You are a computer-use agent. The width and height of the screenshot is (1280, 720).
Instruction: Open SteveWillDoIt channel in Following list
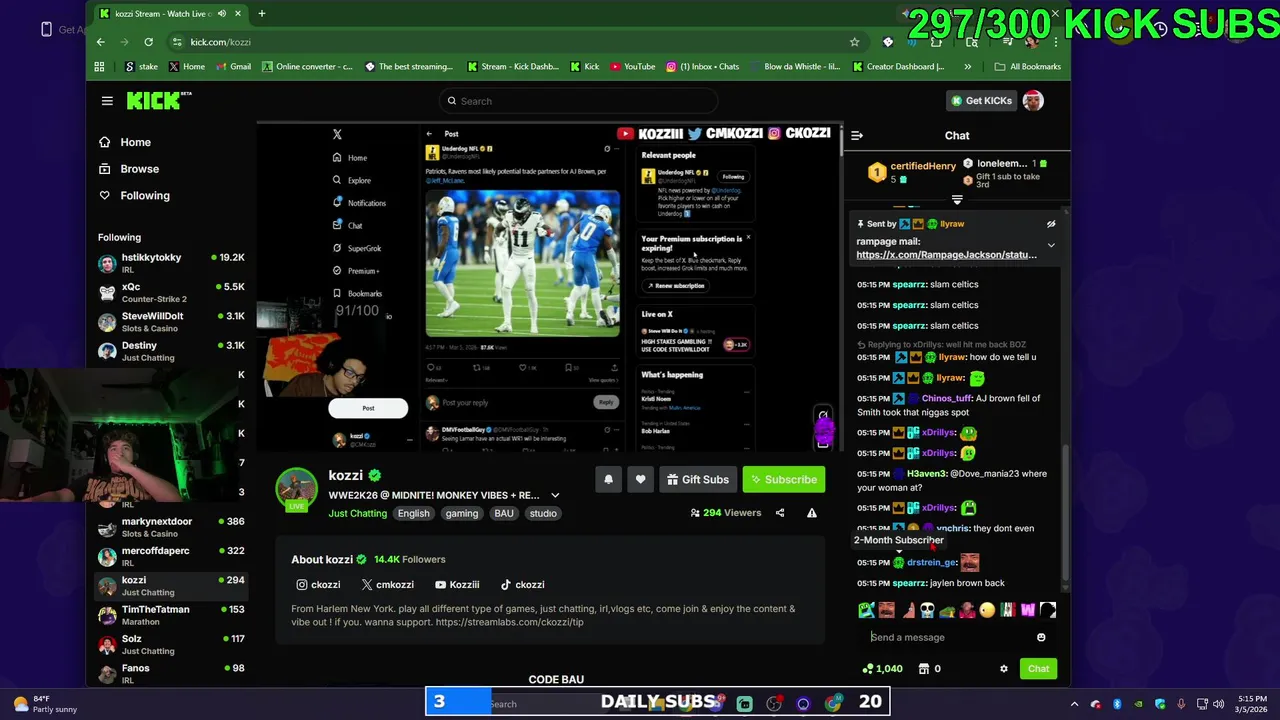[171, 322]
